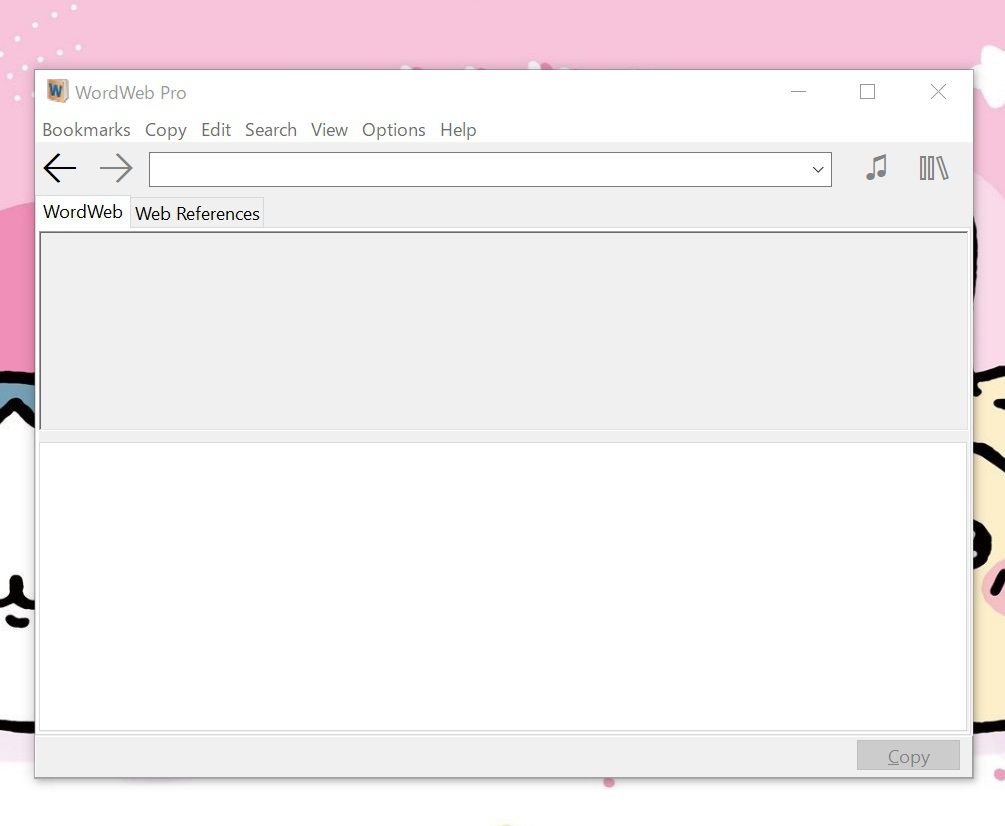Expand the word lookup dropdown arrow
The height and width of the screenshot is (826, 1005).
[818, 170]
